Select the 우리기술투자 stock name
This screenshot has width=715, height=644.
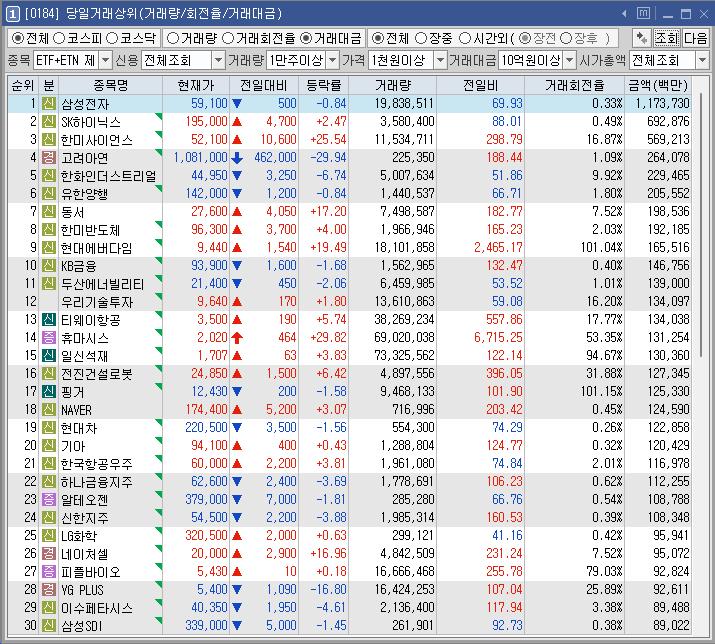coord(97,302)
